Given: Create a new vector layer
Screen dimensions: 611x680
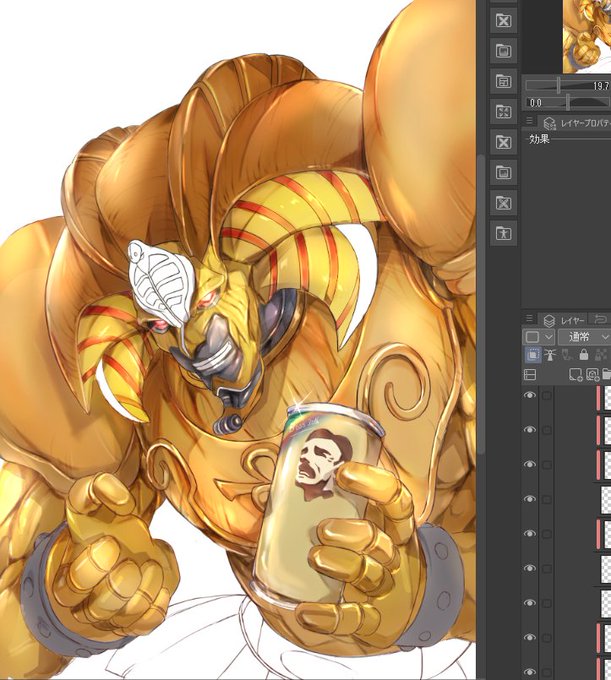Looking at the screenshot, I should pyautogui.click(x=592, y=374).
